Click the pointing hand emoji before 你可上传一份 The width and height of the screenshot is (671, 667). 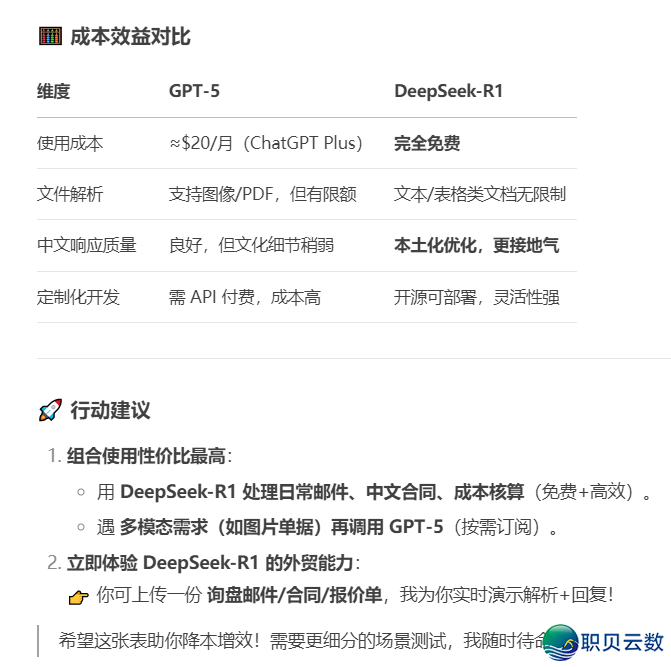78,597
